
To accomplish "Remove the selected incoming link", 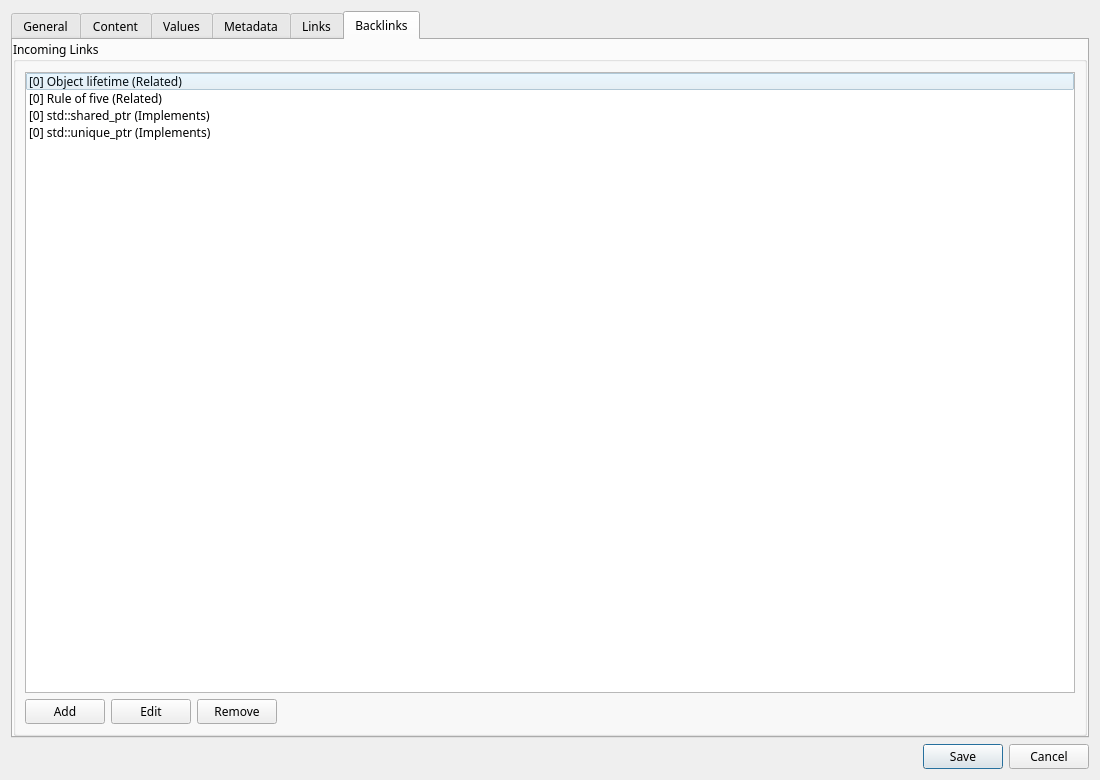I will click(x=236, y=711).
